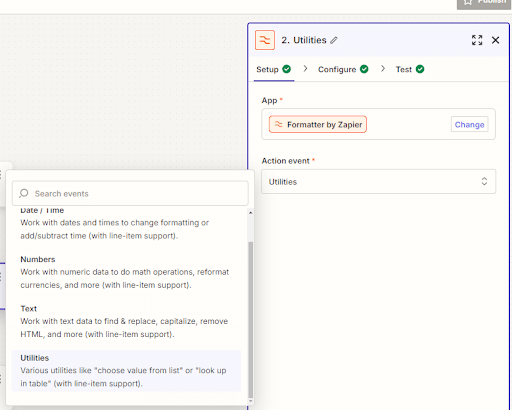Click the event list scrollbar thumb
The image size is (512, 410).
pos(251,320)
